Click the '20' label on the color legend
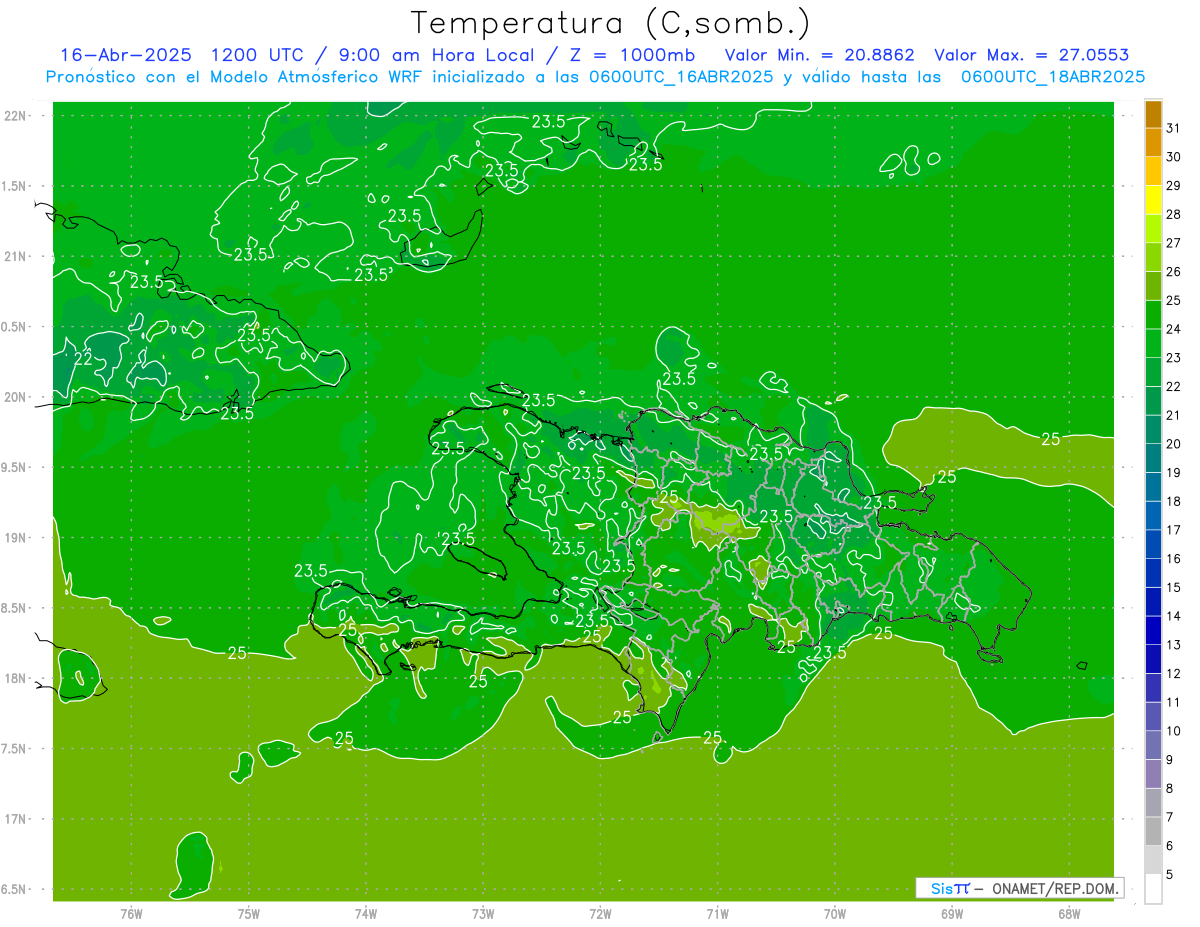The height and width of the screenshot is (927, 1200). pyautogui.click(x=1173, y=443)
